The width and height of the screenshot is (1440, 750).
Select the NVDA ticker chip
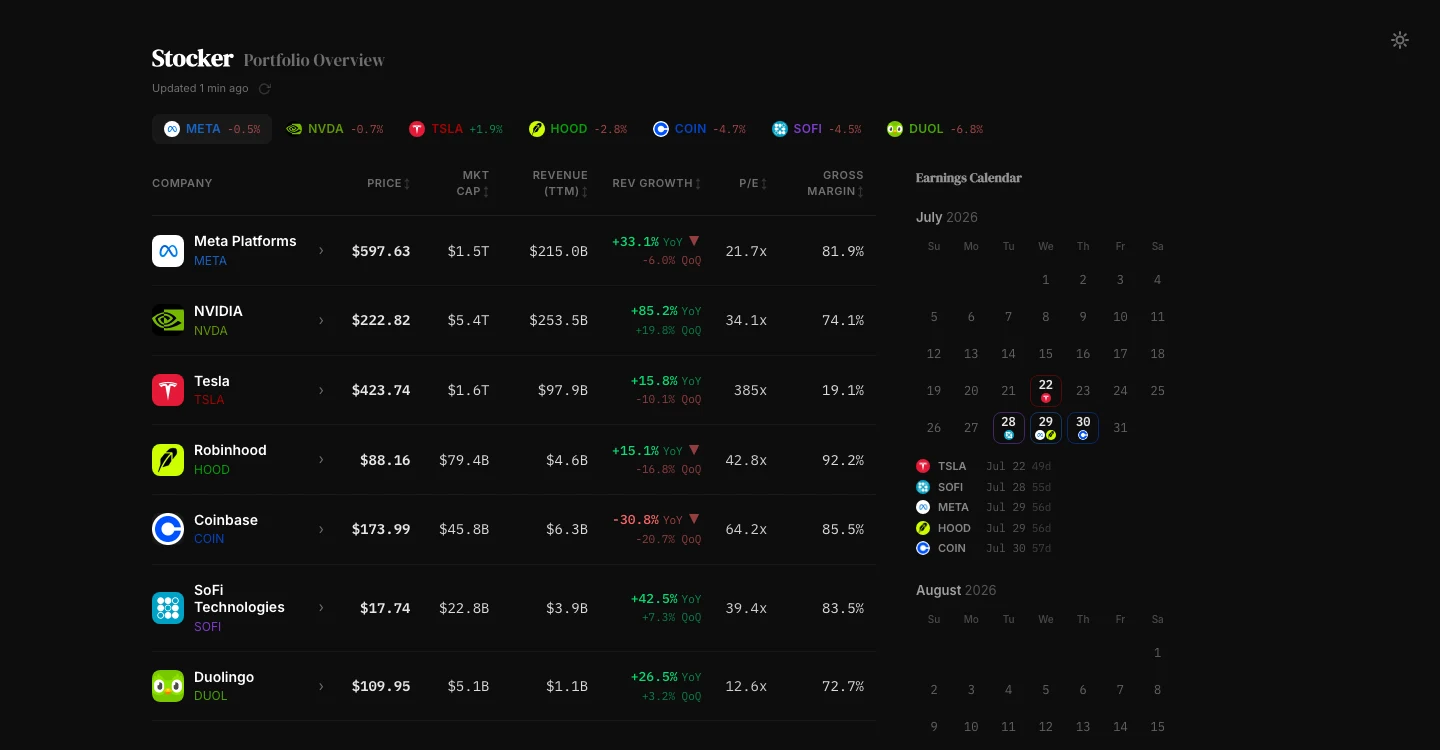tap(334, 129)
